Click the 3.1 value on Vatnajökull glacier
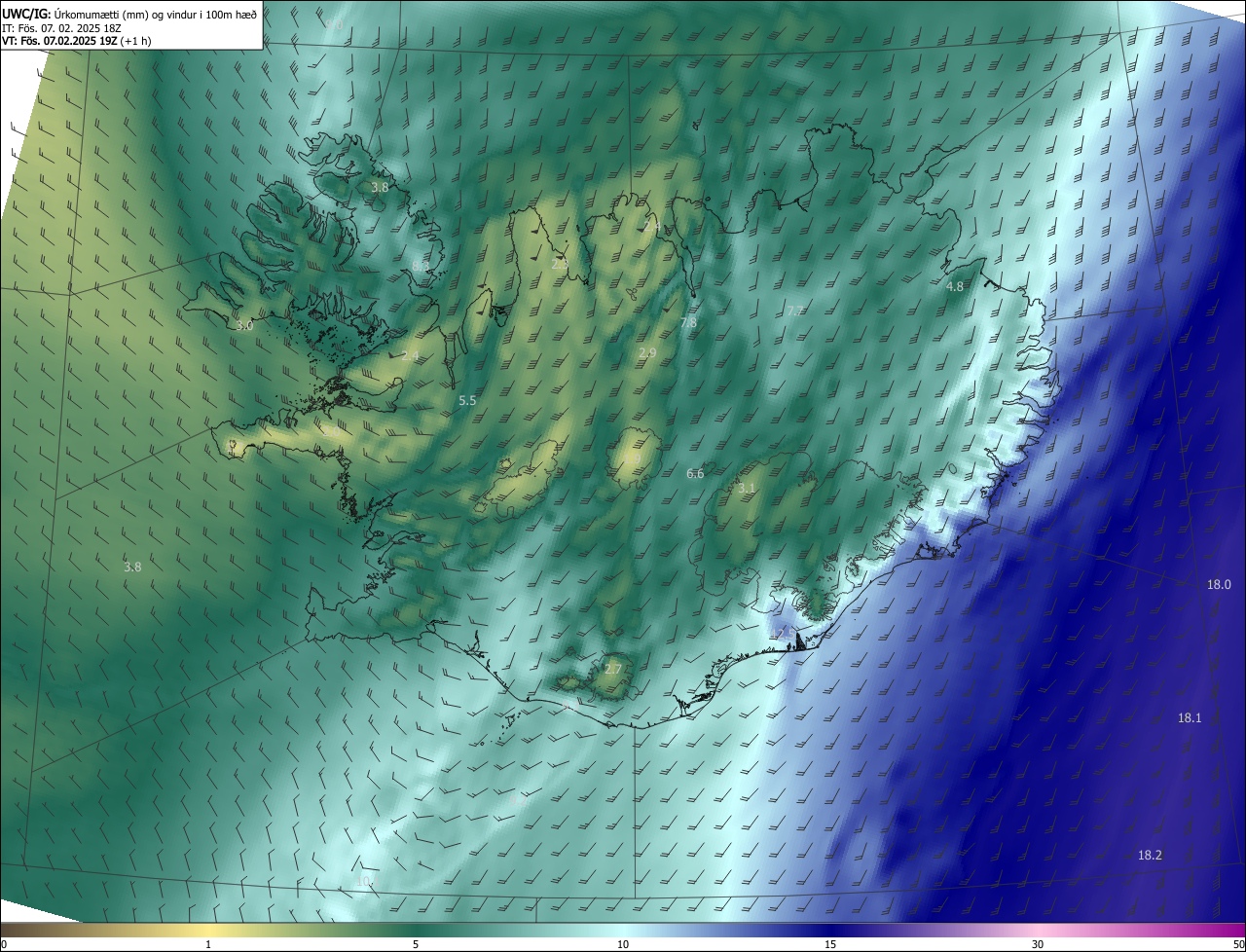The height and width of the screenshot is (952, 1246). [x=747, y=488]
